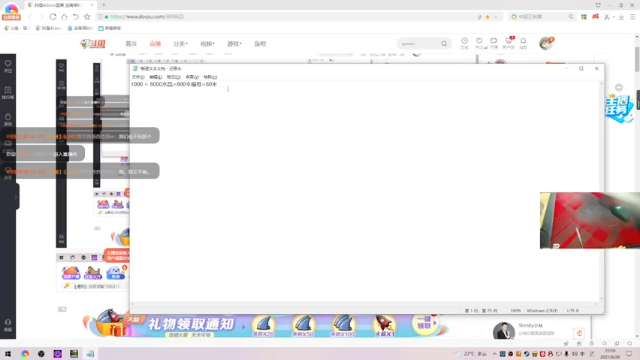
Task: Click the browser forward arrow
Action: 41,17
